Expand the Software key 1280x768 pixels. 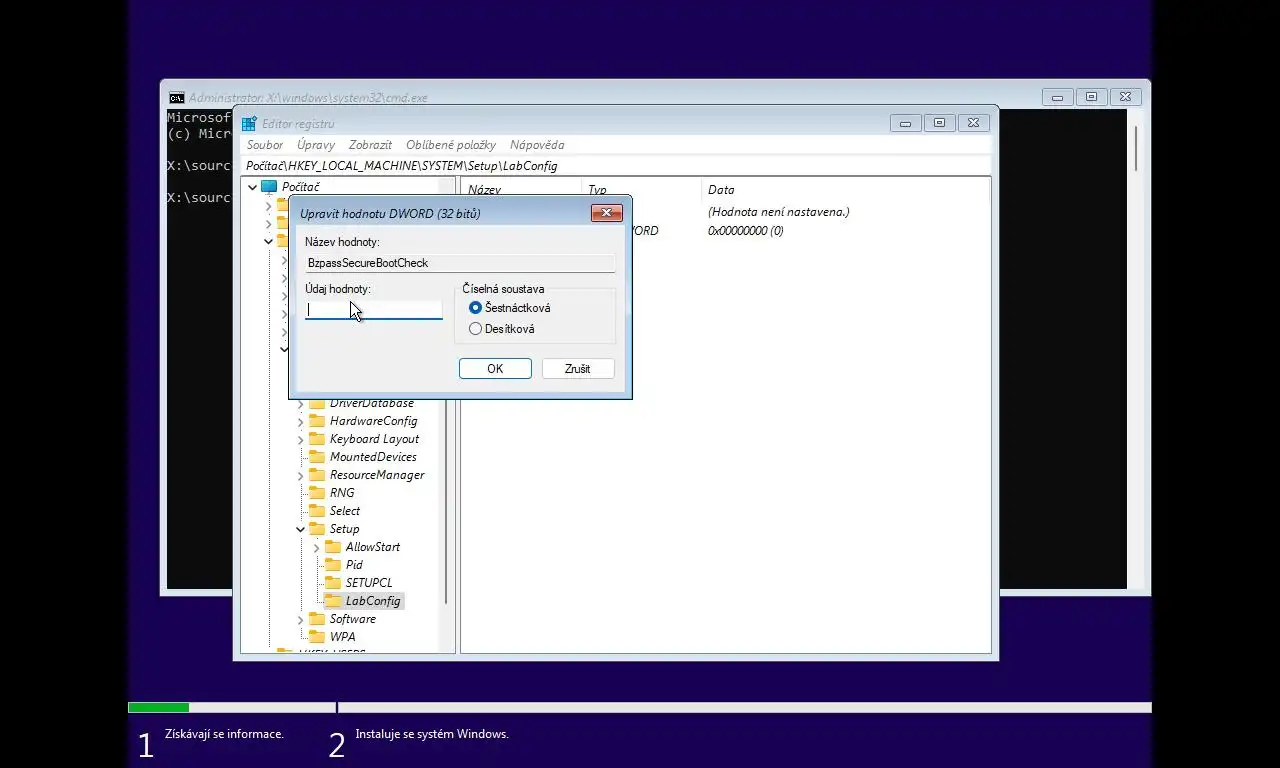pyautogui.click(x=300, y=620)
